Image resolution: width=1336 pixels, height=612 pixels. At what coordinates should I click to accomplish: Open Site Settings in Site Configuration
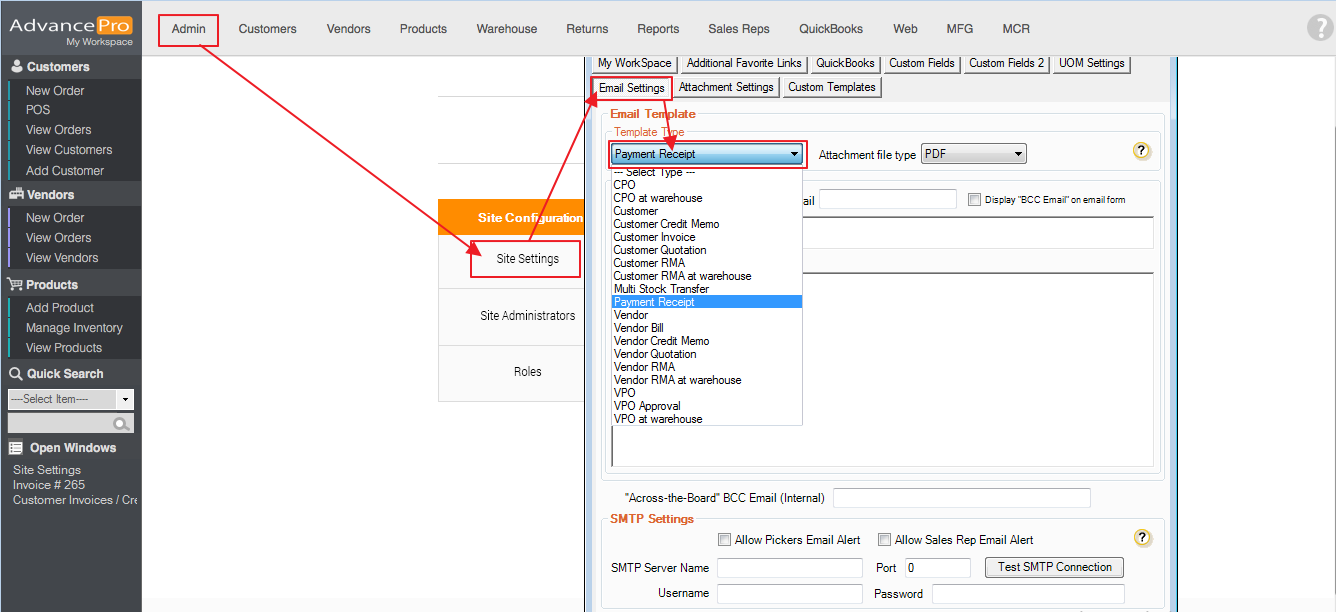(x=527, y=259)
